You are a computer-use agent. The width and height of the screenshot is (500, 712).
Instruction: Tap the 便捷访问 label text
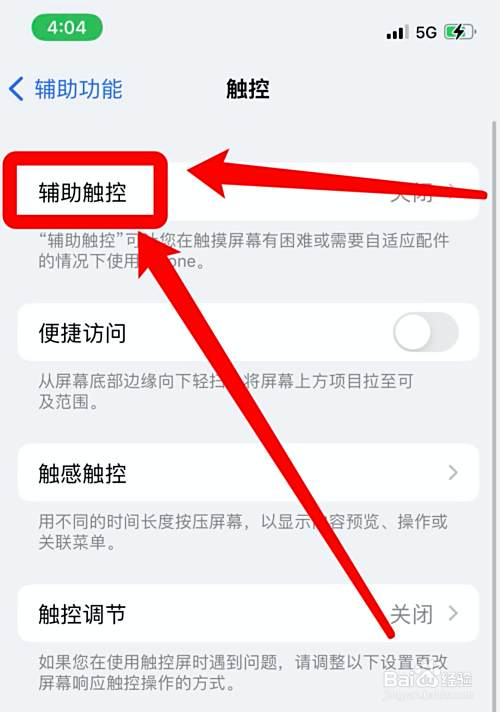coord(82,333)
